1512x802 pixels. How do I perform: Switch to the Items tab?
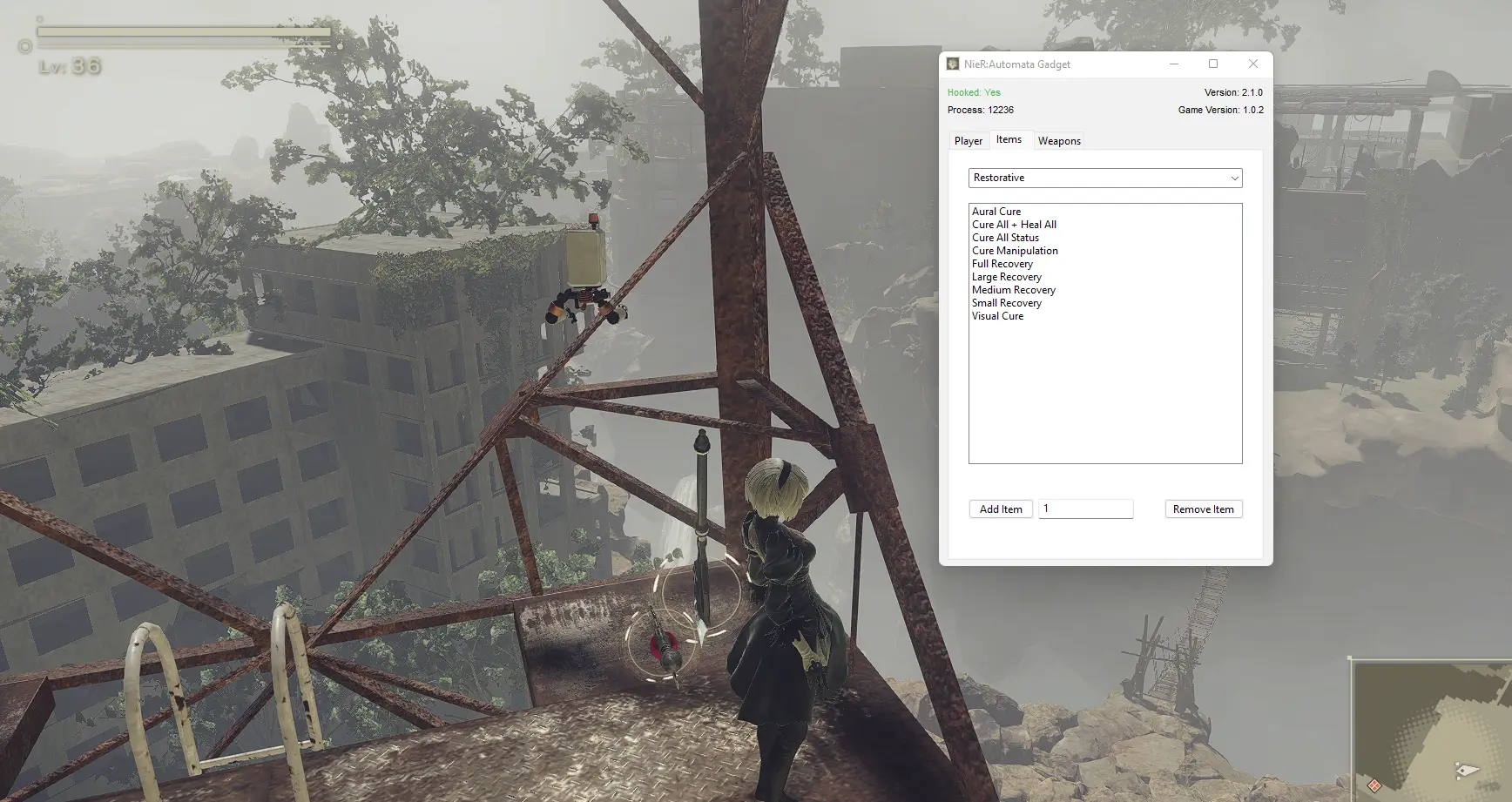coord(1009,139)
